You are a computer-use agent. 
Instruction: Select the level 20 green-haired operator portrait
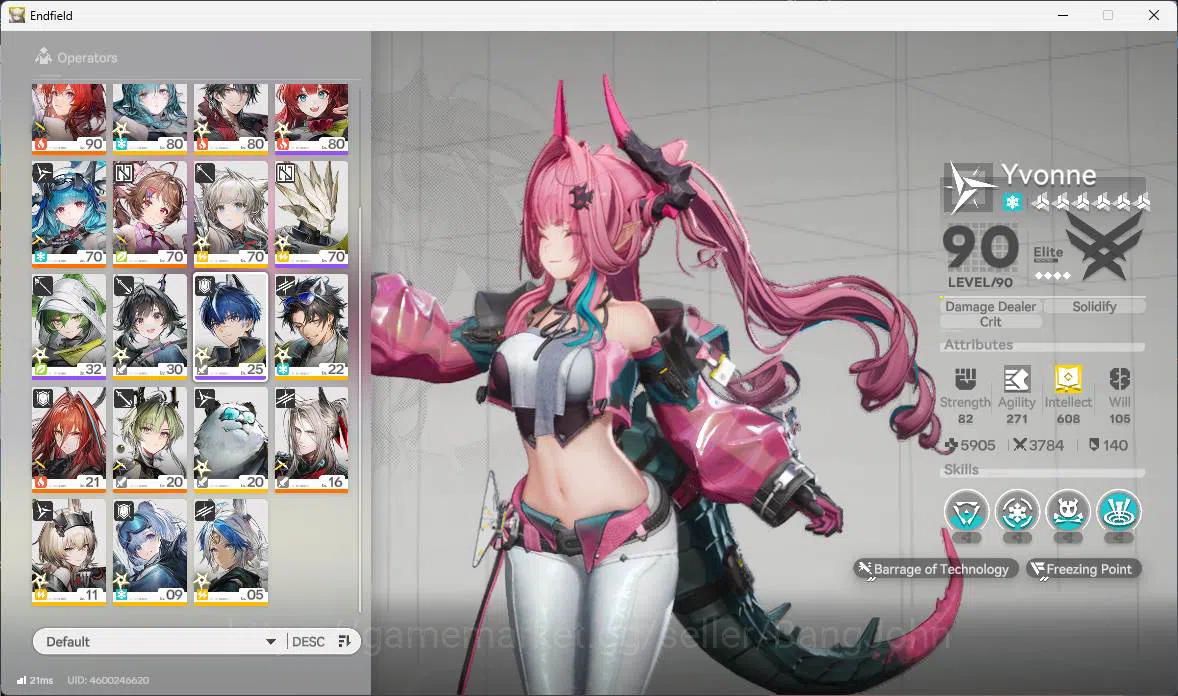coord(150,439)
